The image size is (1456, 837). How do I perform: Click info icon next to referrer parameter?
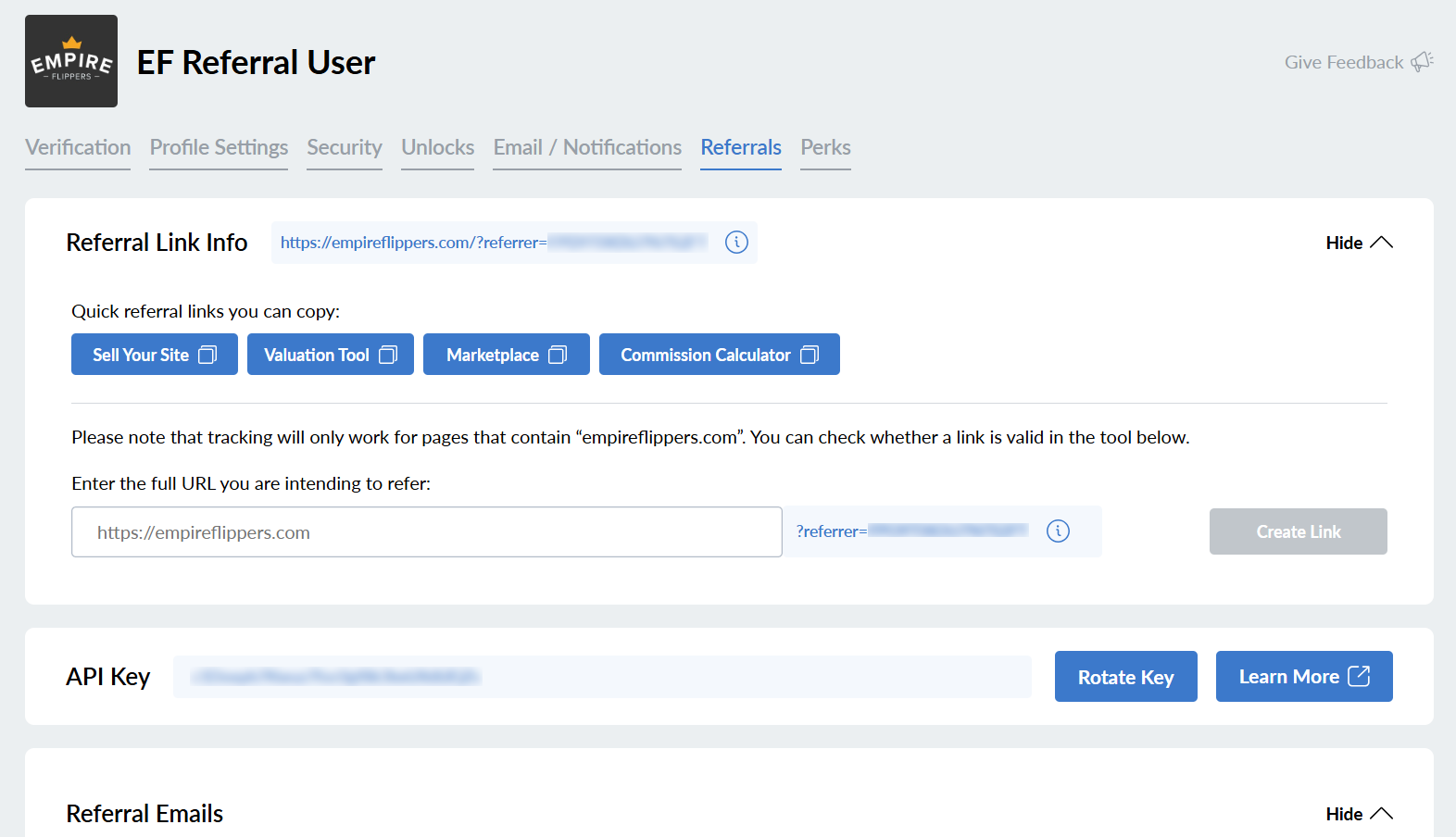coord(1058,531)
